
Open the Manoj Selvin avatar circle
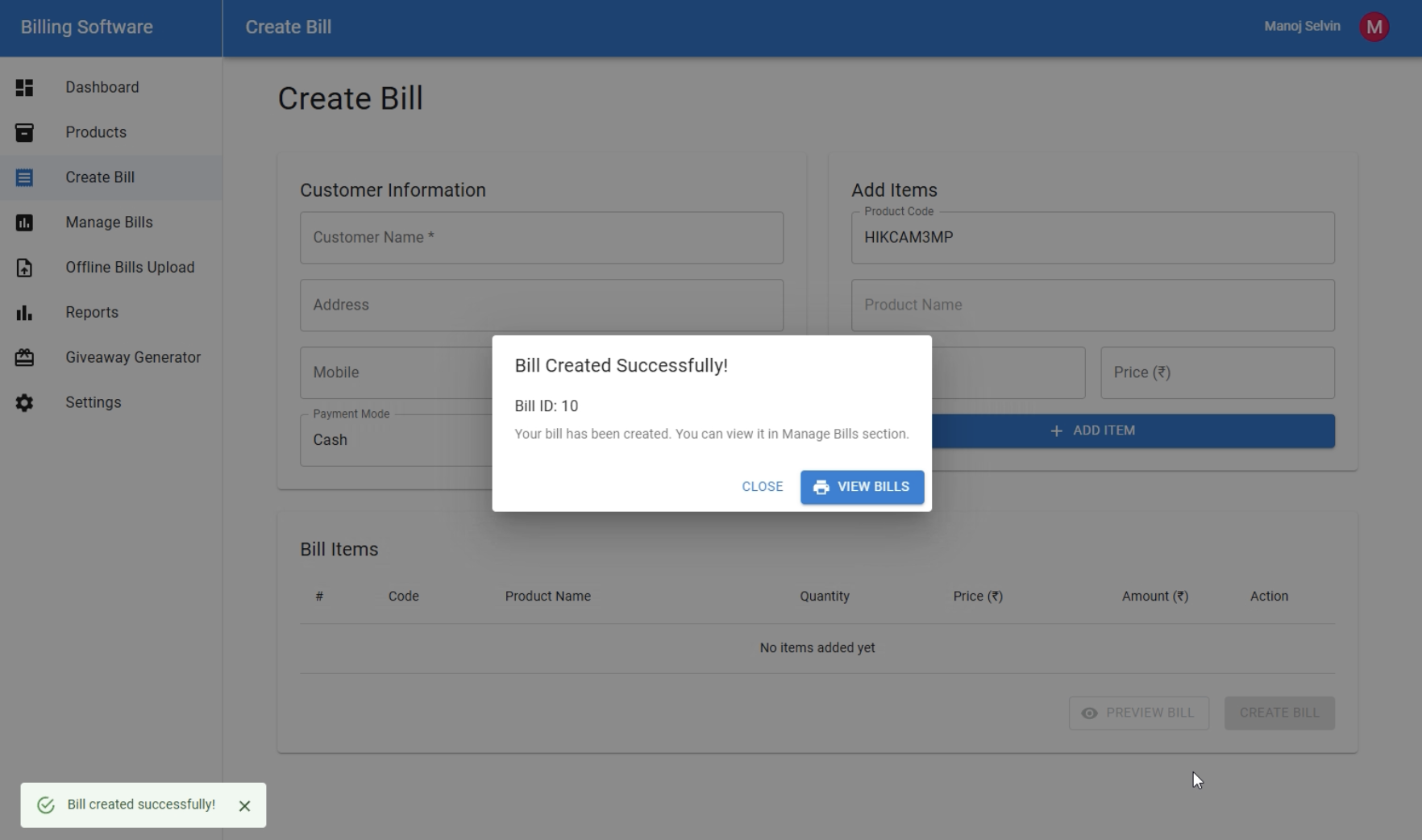pyautogui.click(x=1374, y=26)
